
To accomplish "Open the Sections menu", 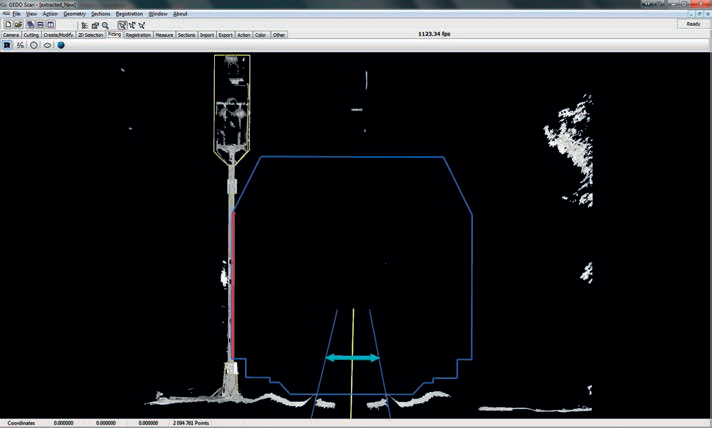I will [101, 14].
